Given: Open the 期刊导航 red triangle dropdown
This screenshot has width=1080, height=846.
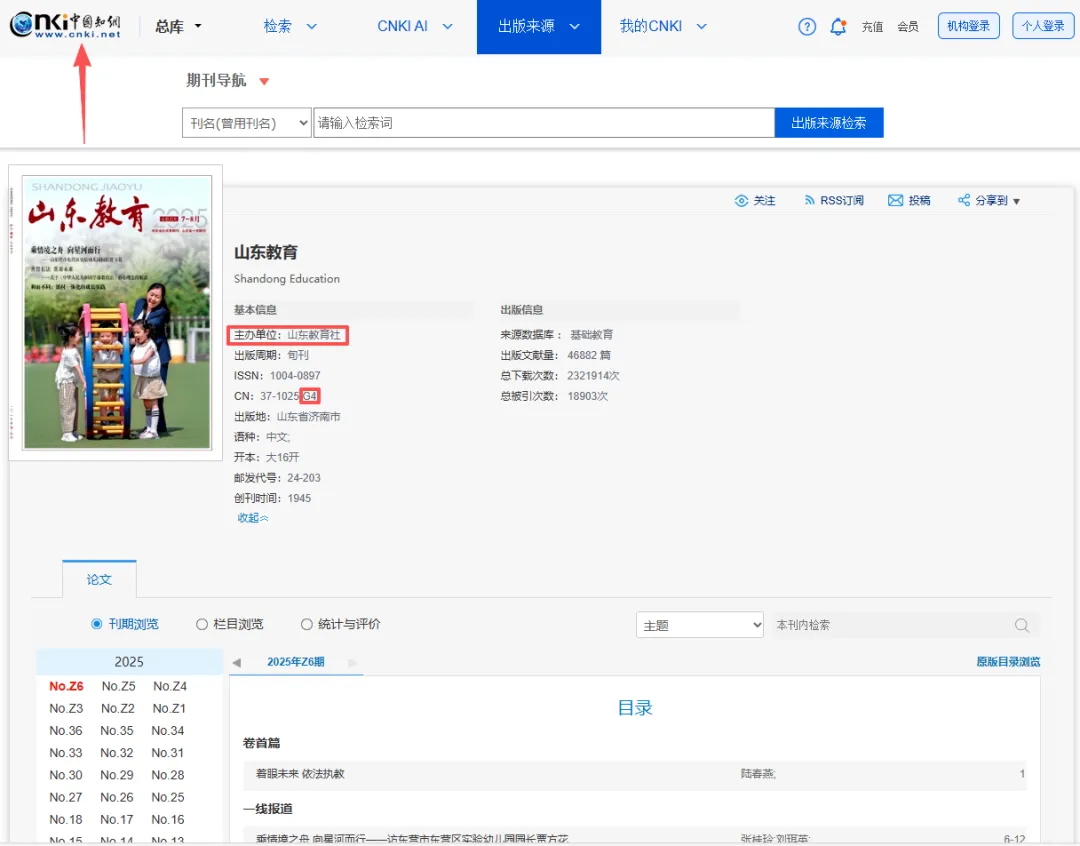Looking at the screenshot, I should pos(264,81).
